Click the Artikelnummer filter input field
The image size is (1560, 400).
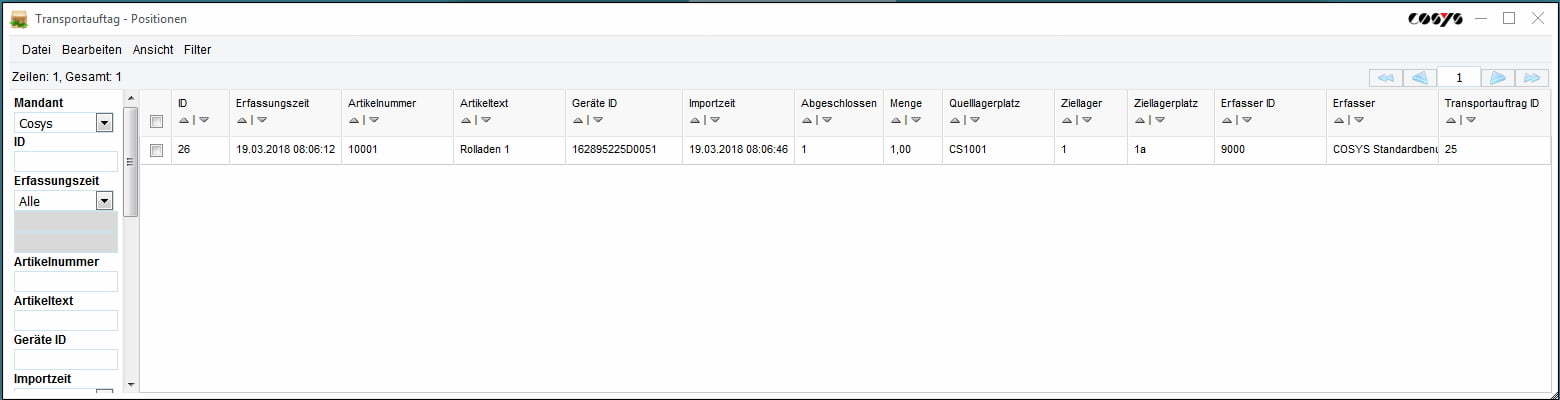pyautogui.click(x=66, y=281)
